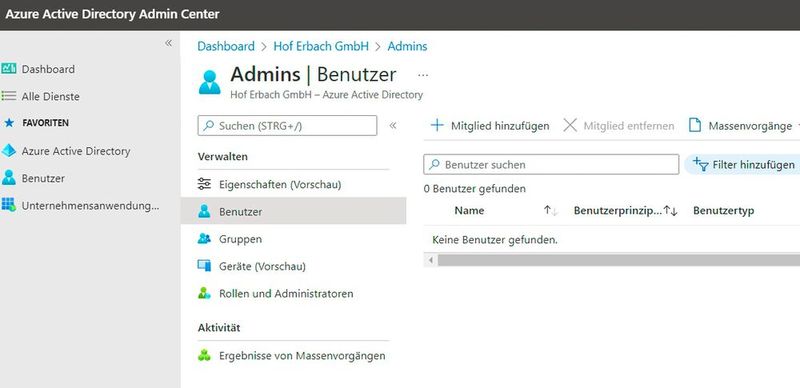Viewport: 800px width, 388px height.
Task: Click Hof Erbach GmbH – Azure Active Directory subtitle
Action: click(327, 94)
